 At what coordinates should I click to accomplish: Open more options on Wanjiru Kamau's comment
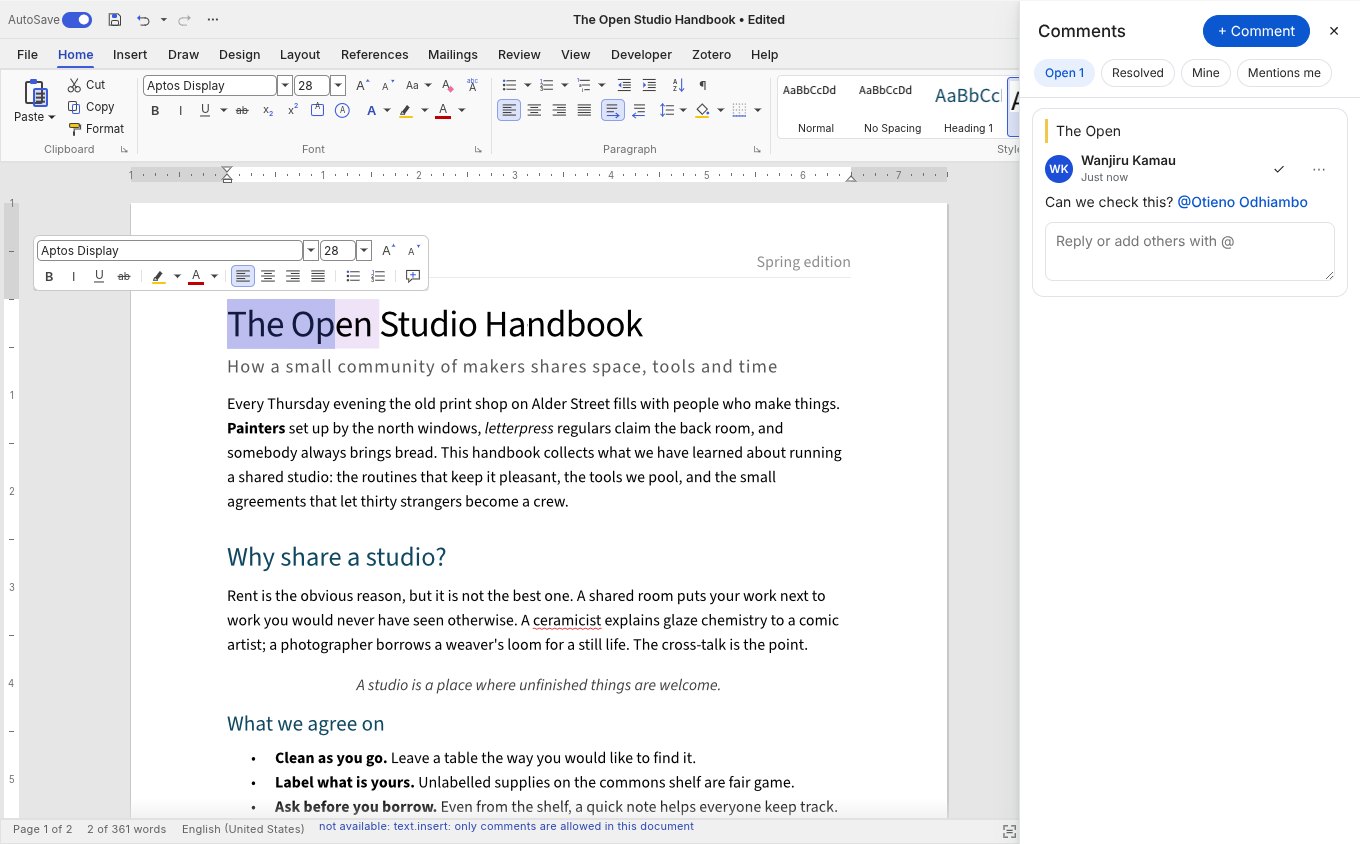click(1319, 169)
